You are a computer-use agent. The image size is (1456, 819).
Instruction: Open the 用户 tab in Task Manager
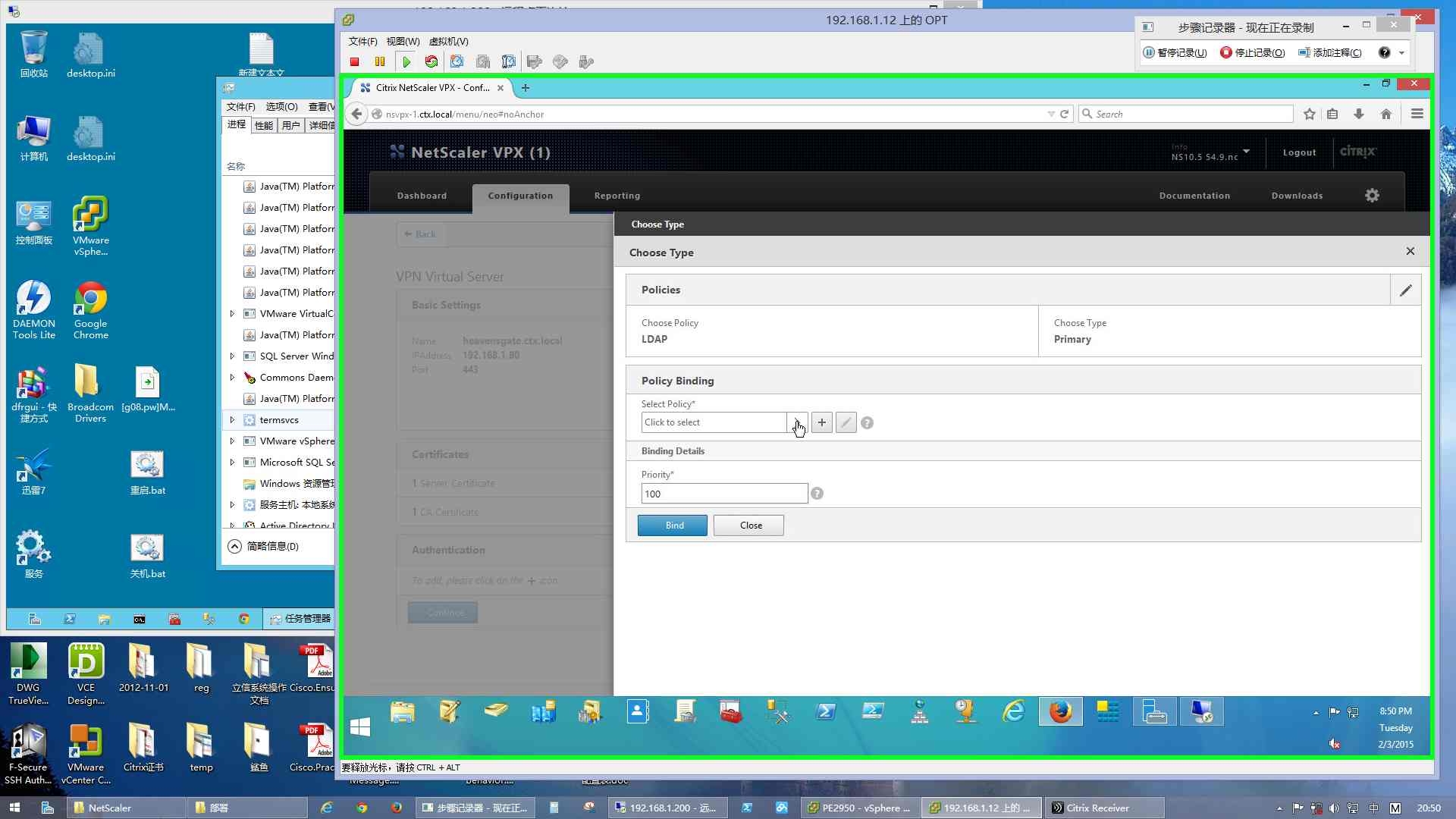pyautogui.click(x=290, y=125)
